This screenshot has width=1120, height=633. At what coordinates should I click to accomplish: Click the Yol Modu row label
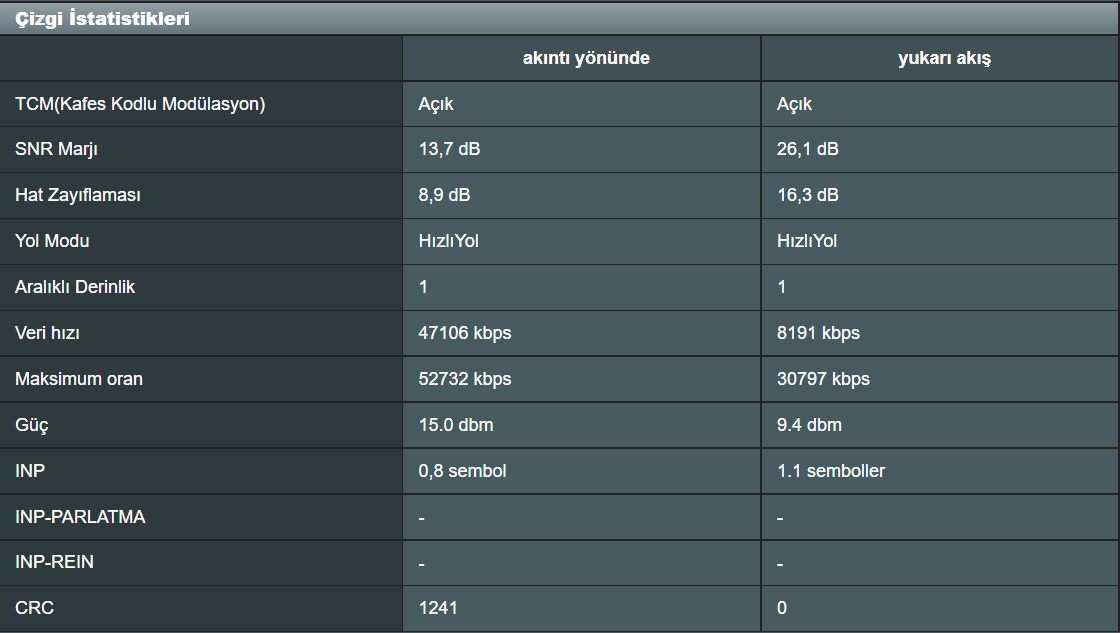(x=52, y=242)
